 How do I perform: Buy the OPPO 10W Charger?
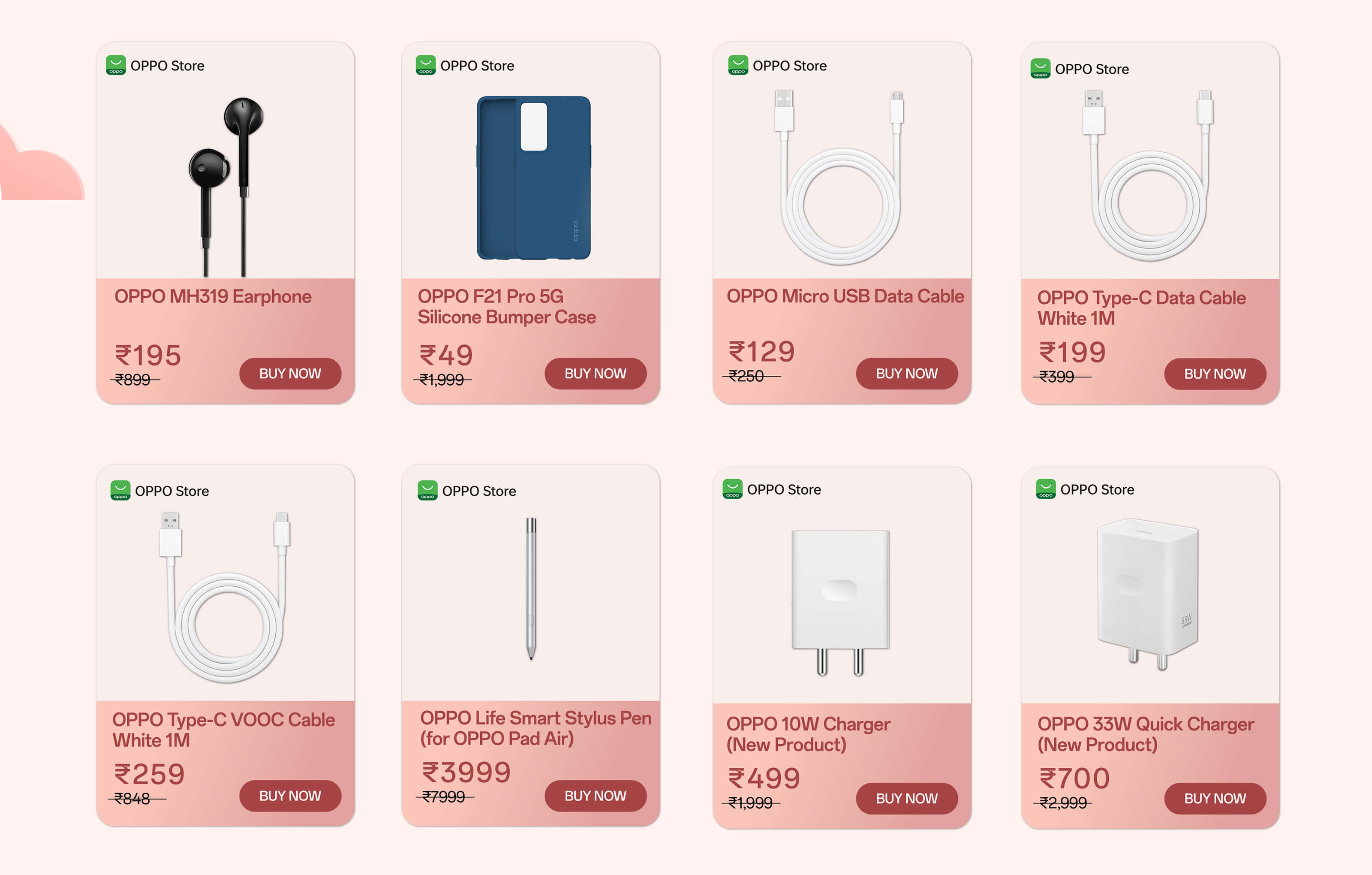coord(906,798)
